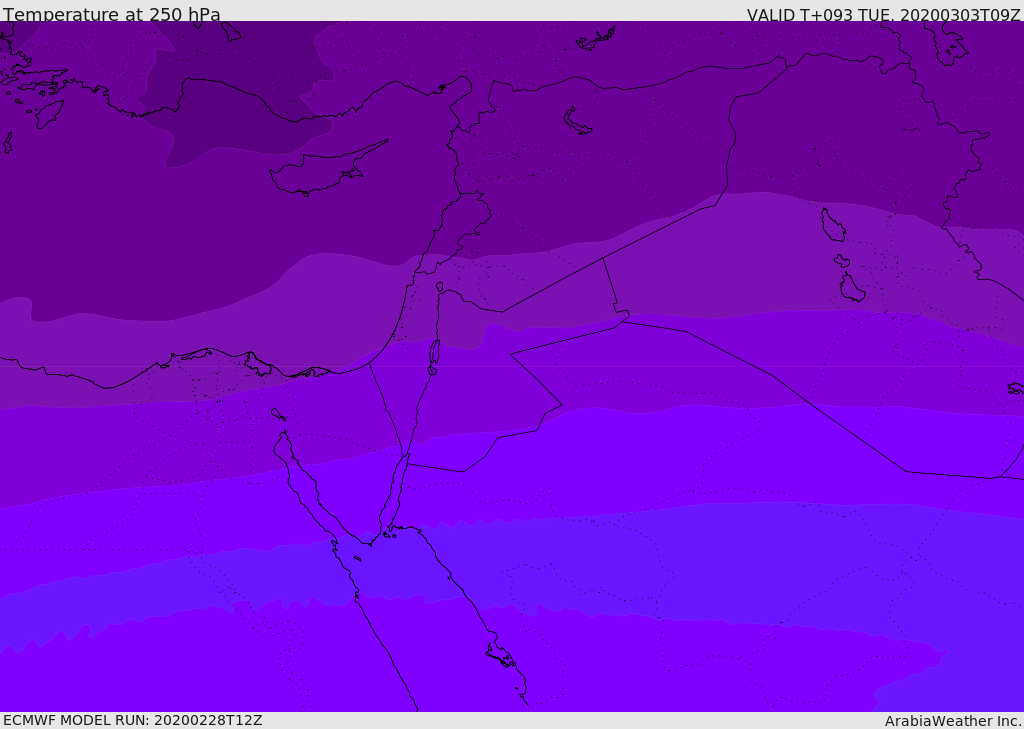Click the 'ArabiaWeather Inc.' credit text
This screenshot has height=729, width=1024.
pos(953,721)
